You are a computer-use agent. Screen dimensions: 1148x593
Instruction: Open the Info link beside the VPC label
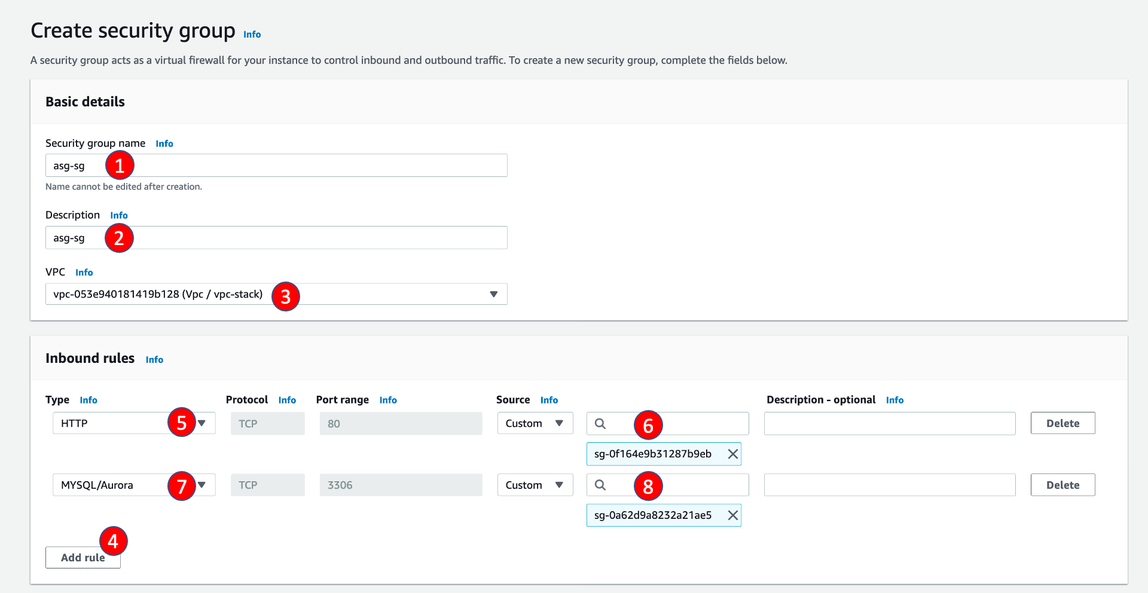[x=84, y=273]
